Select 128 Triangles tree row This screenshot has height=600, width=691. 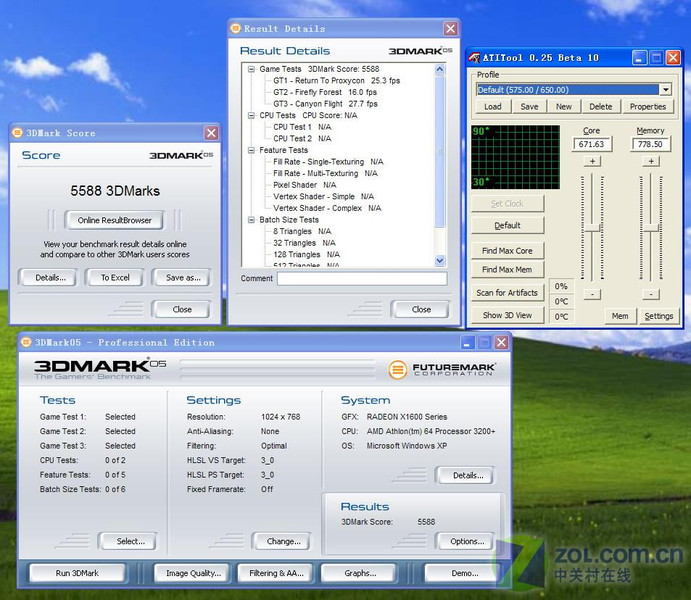(306, 255)
